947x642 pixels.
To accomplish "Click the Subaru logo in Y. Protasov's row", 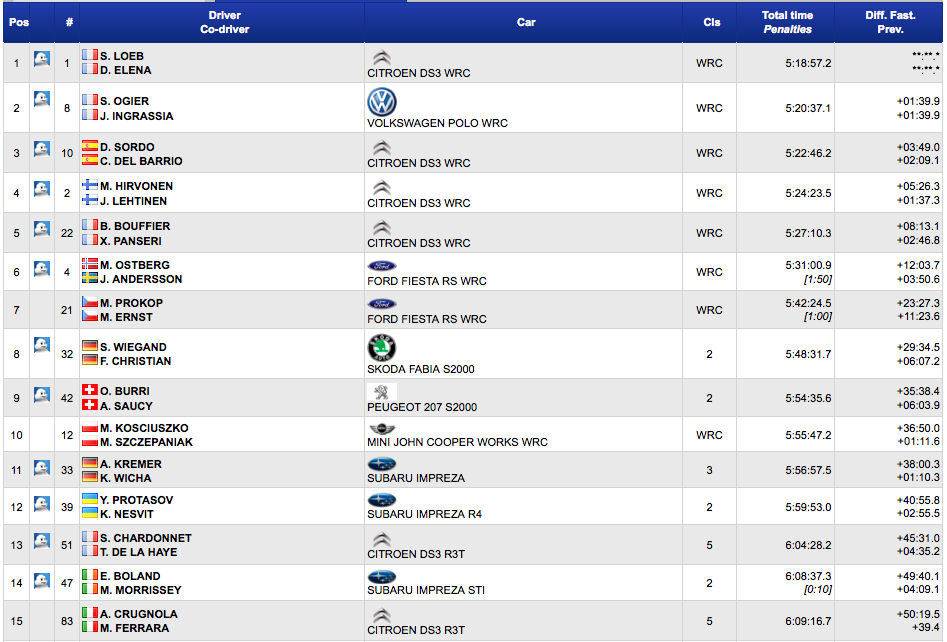I will (x=382, y=501).
